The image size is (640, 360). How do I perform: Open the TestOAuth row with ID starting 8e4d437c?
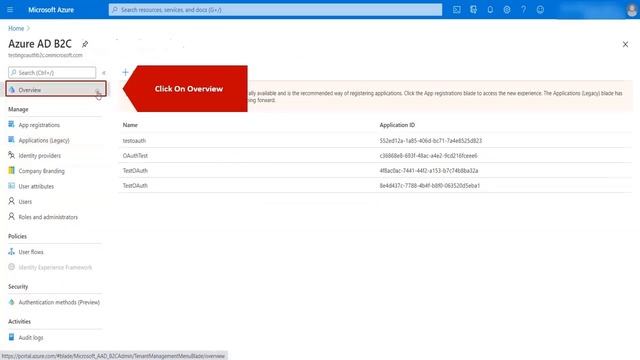click(x=375, y=185)
